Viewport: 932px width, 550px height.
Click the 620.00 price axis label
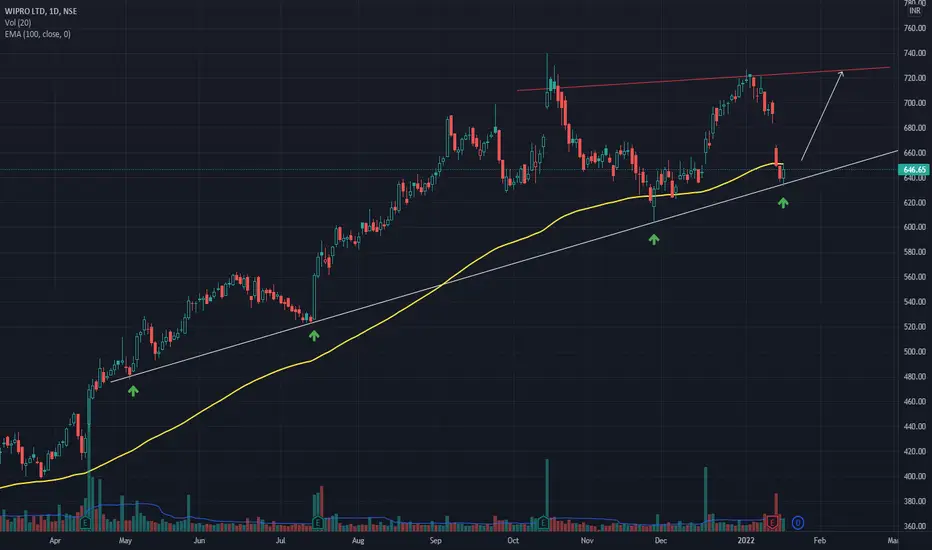(914, 203)
